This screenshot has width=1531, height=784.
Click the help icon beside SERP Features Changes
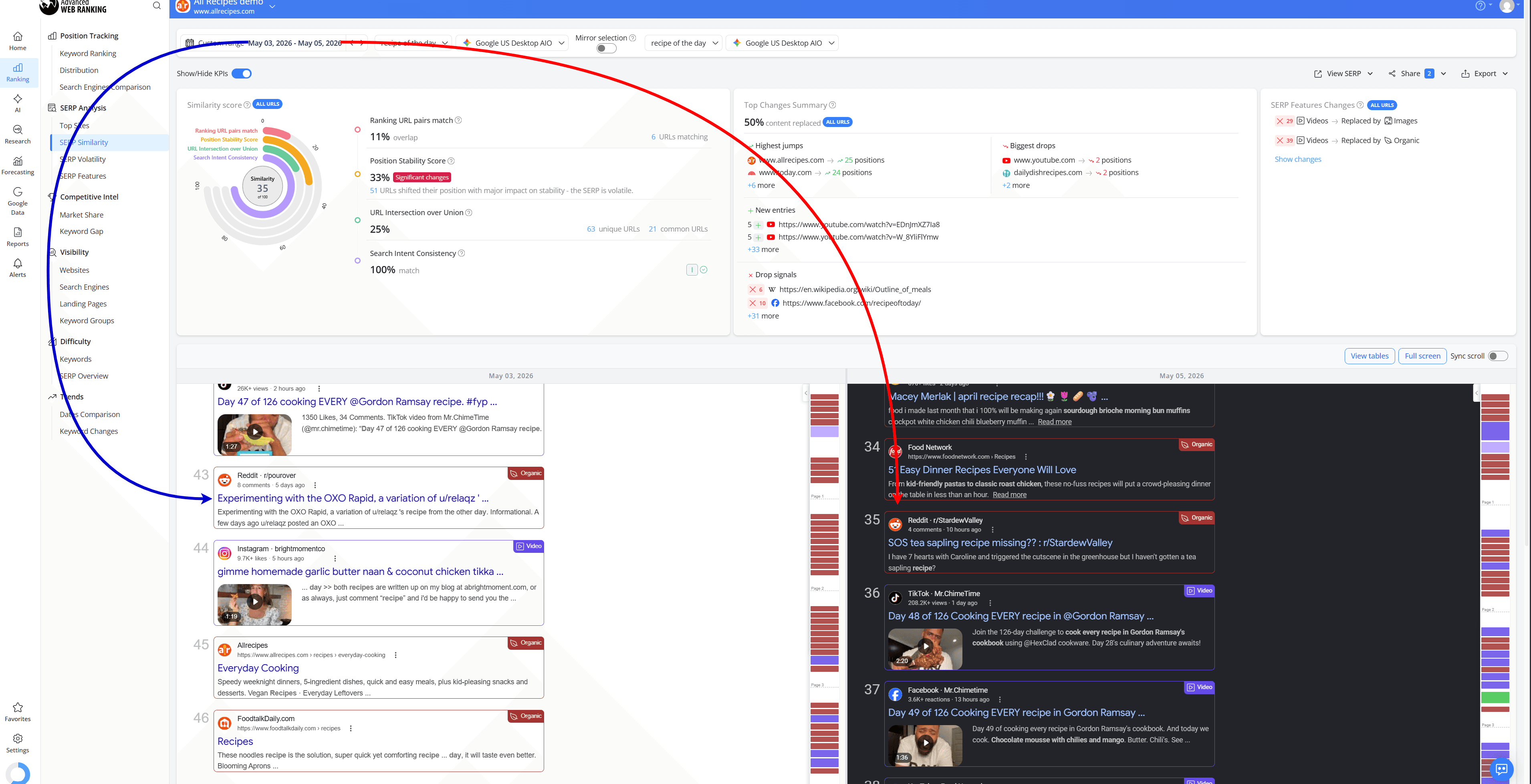[1360, 105]
